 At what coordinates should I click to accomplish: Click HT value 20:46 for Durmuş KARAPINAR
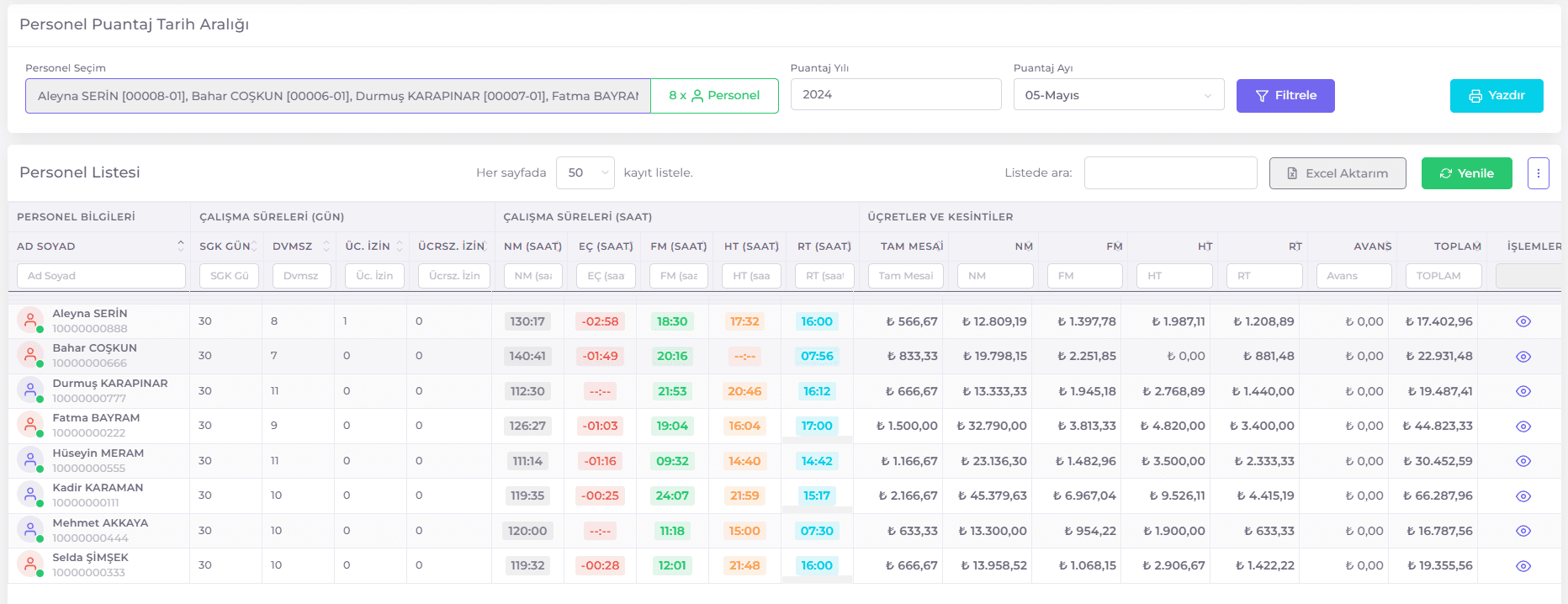(744, 391)
